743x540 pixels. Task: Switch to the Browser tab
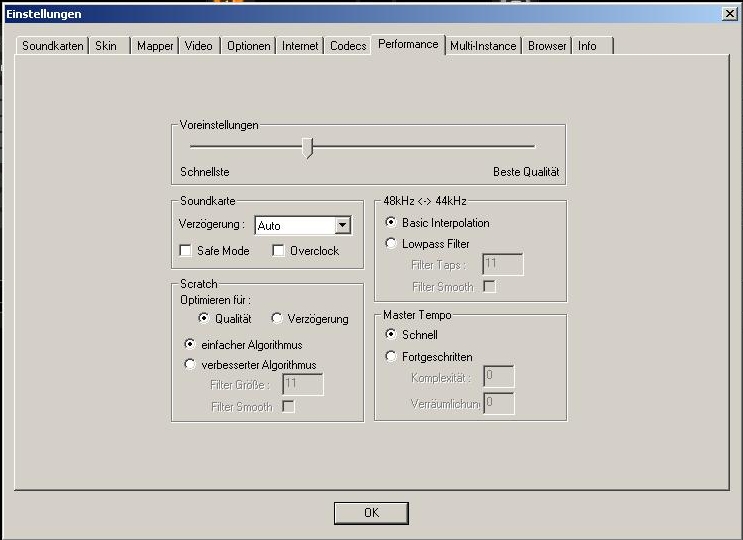point(547,46)
